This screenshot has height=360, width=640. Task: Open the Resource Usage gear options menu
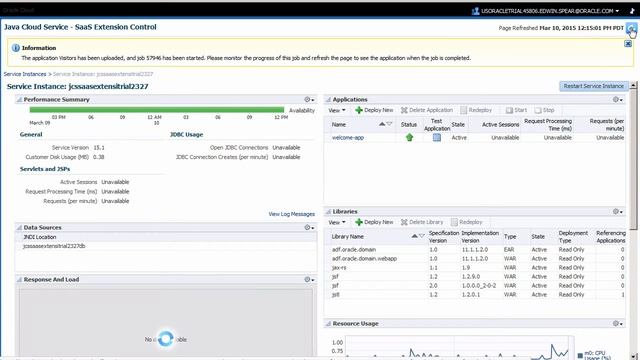[618, 324]
